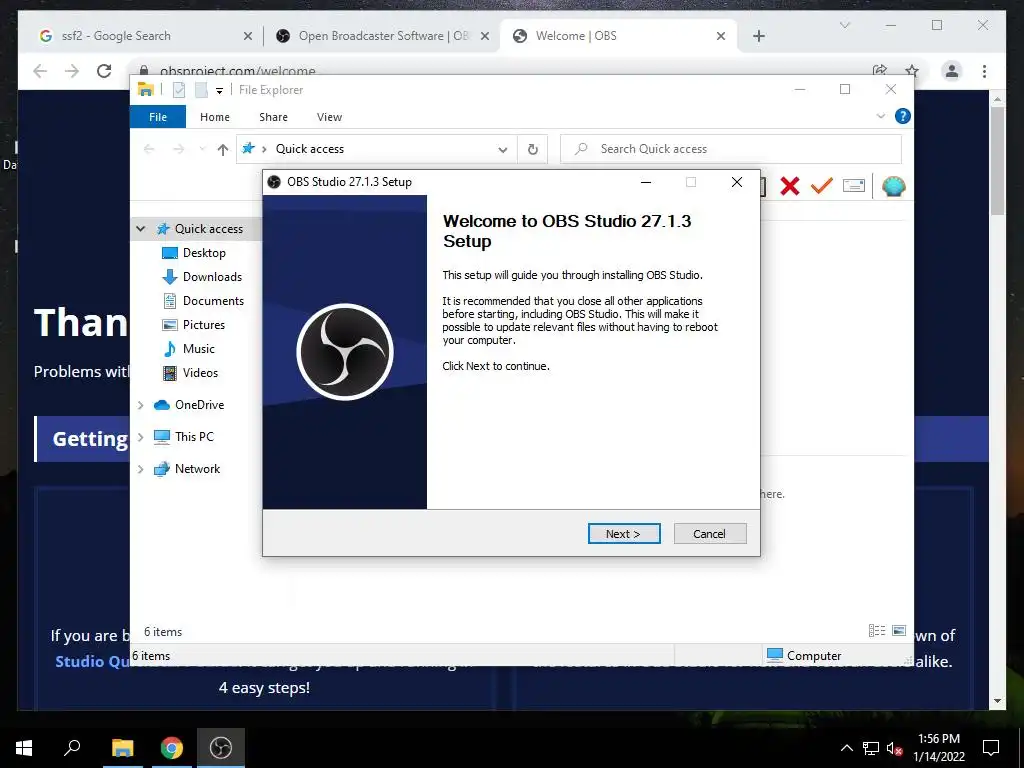Click the File Explorer taskbar icon
1024x768 pixels.
122,748
